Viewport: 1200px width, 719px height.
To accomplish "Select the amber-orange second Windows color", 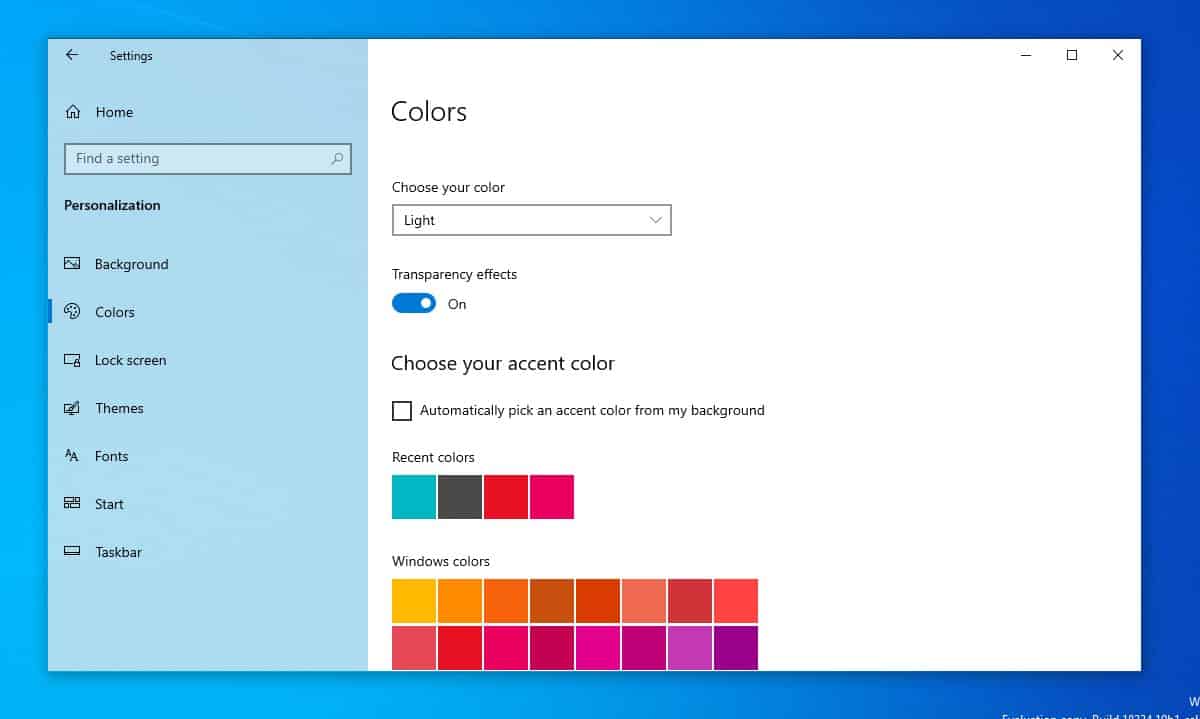I will (460, 601).
